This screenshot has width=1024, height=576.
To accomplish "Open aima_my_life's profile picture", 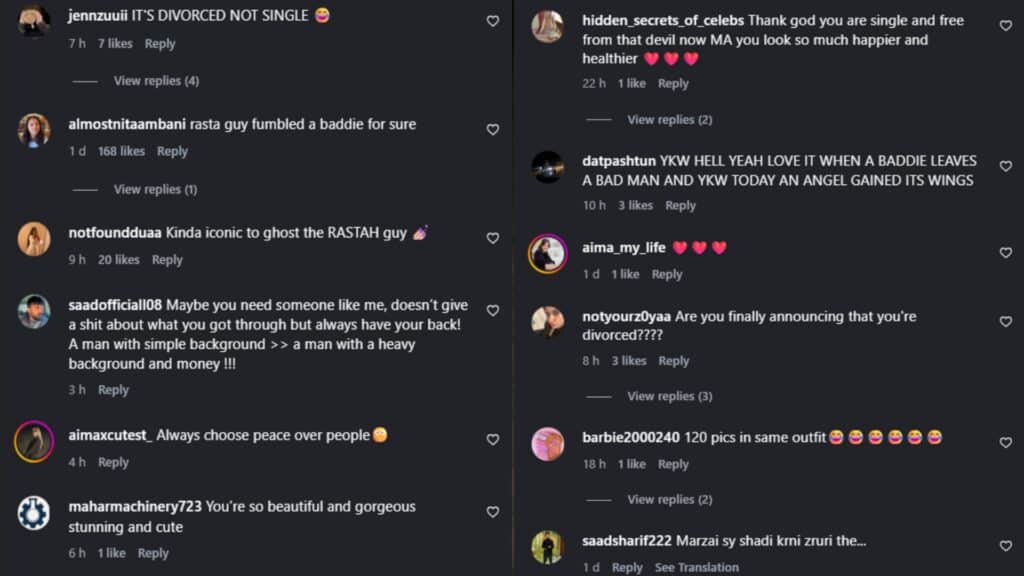I will coord(547,253).
